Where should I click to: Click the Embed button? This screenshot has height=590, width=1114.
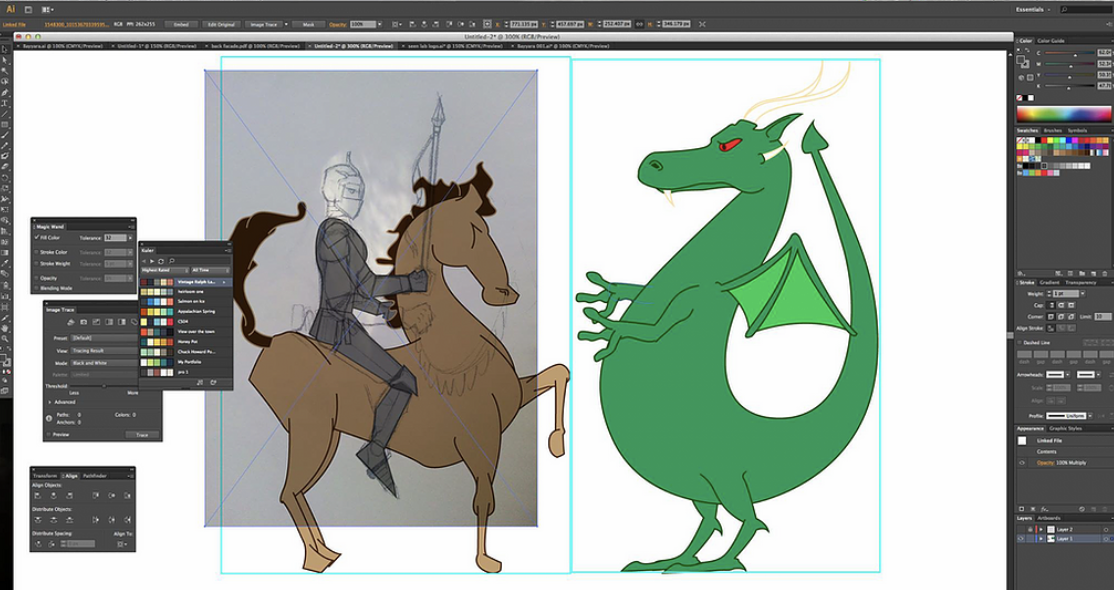pos(179,22)
